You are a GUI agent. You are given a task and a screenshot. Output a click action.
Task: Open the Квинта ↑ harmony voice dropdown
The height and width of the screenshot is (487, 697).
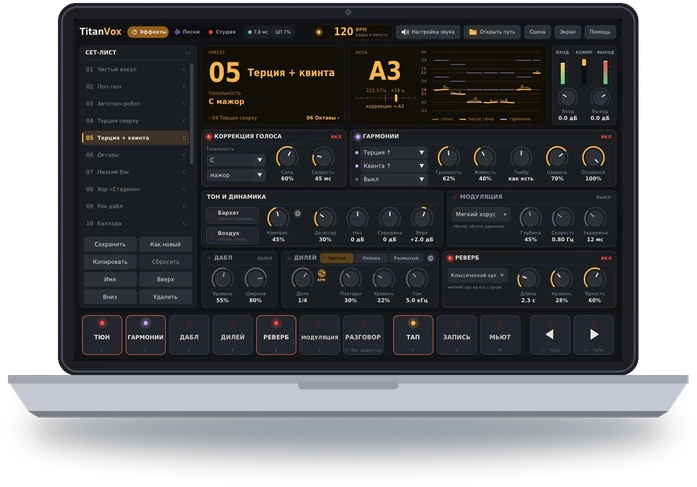pyautogui.click(x=393, y=166)
